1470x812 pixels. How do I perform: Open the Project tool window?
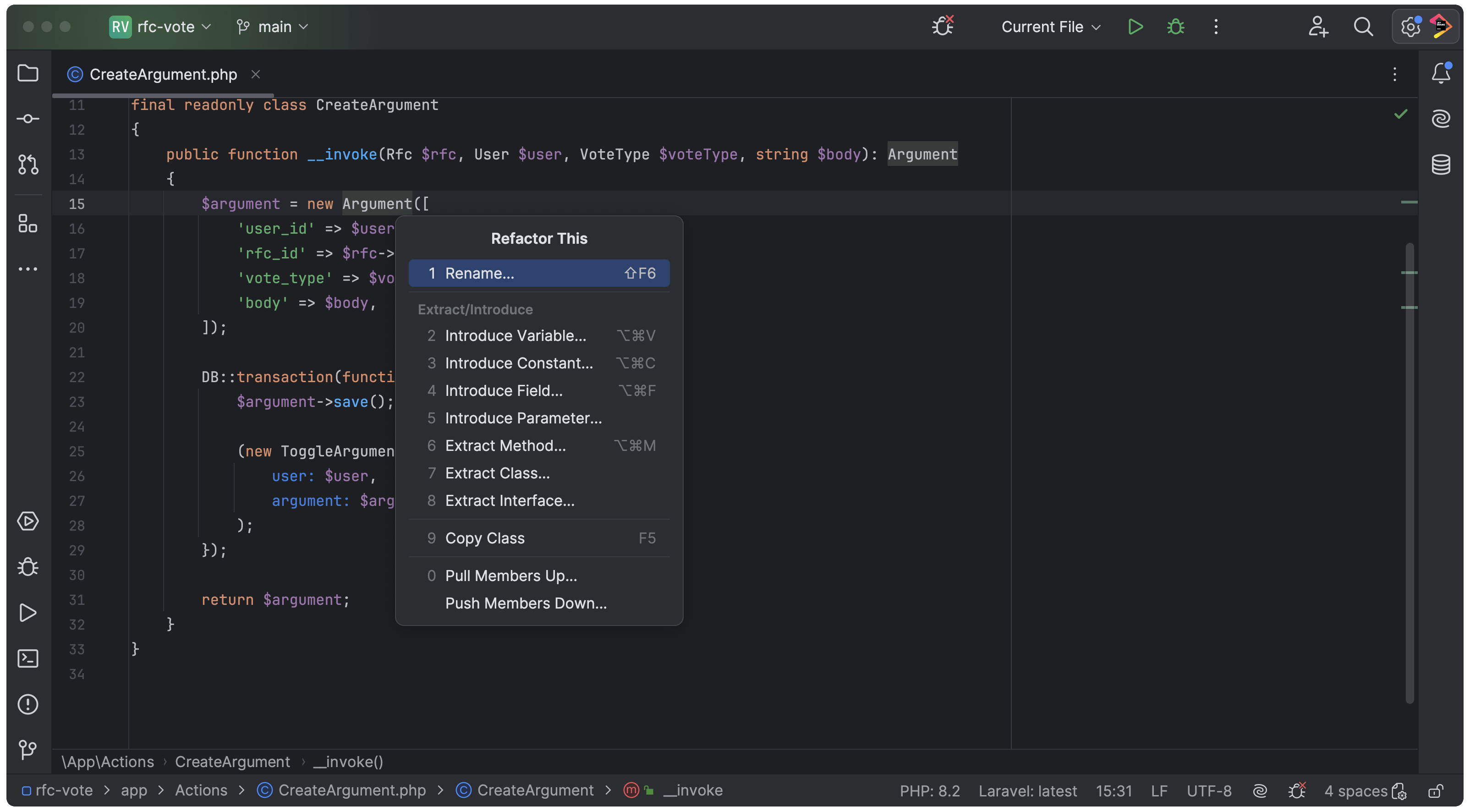click(27, 73)
